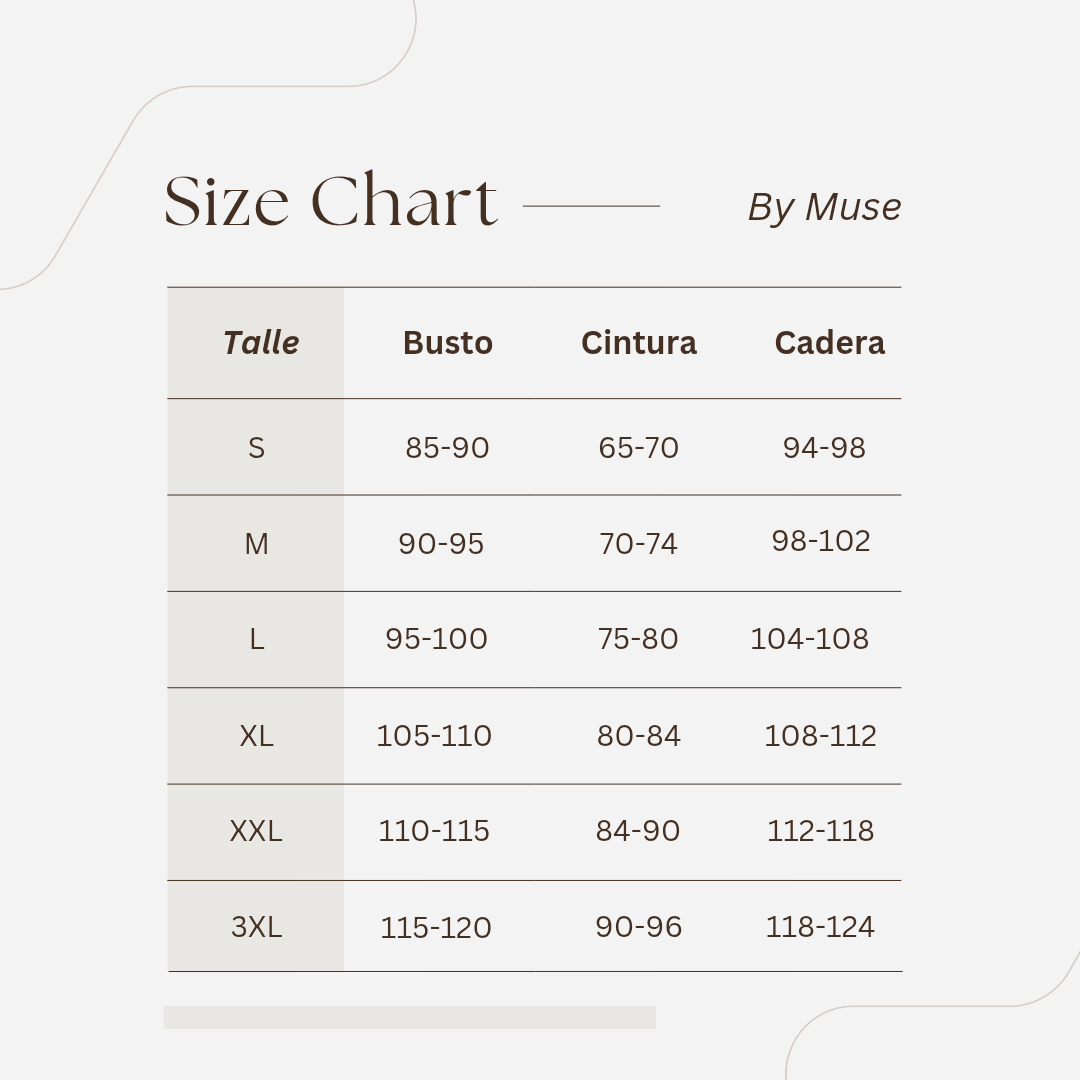Click the 84-90 waist measurement

(x=638, y=831)
